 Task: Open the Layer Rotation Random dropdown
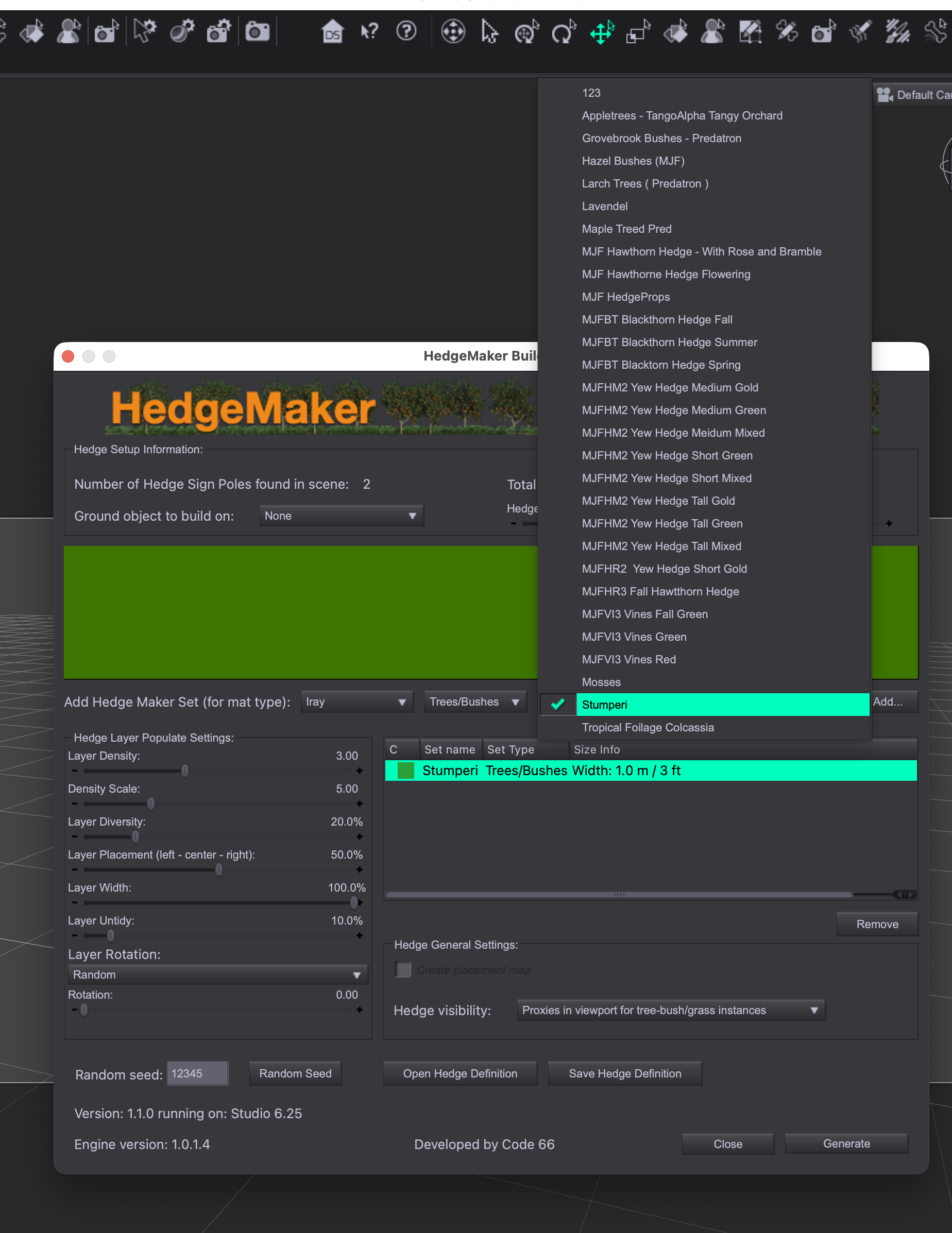218,974
